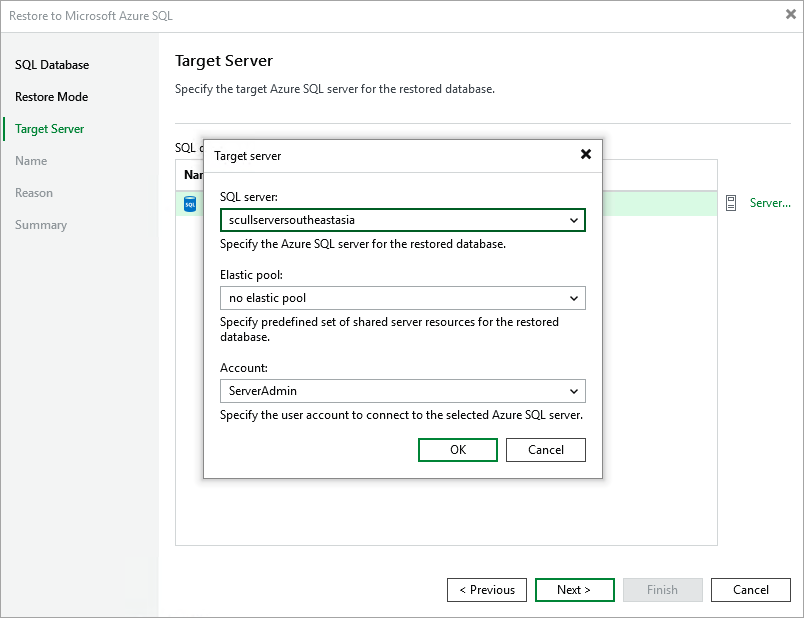The height and width of the screenshot is (618, 804).
Task: Click the 'Elastic pool:' label
Action: (251, 275)
